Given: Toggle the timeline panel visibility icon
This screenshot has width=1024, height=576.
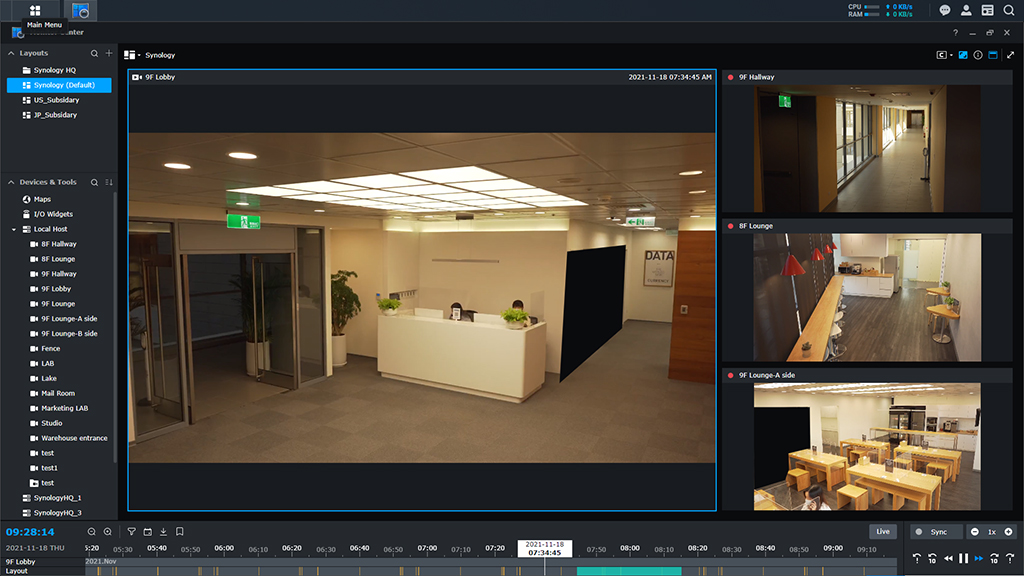Looking at the screenshot, I should click(993, 55).
